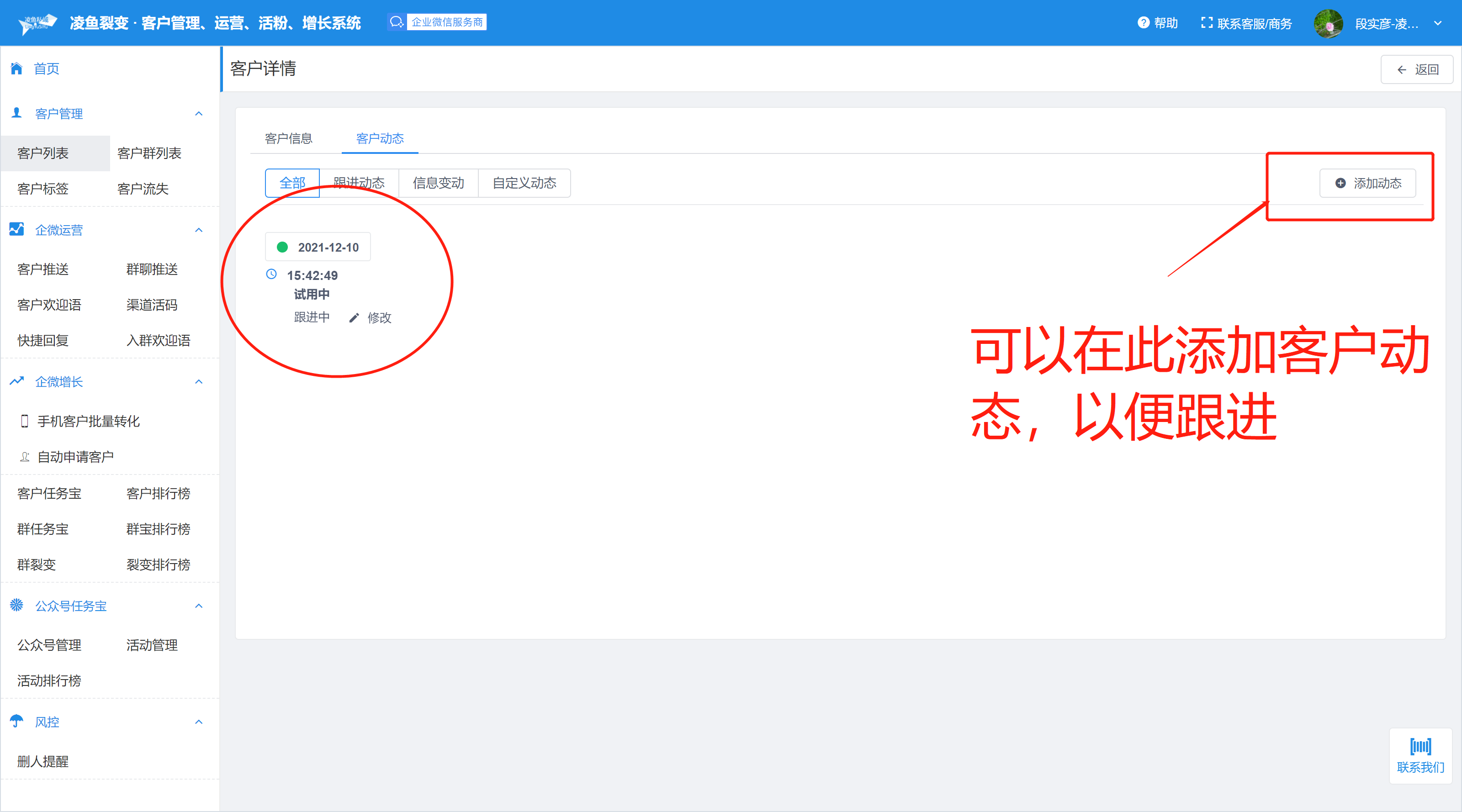Image resolution: width=1462 pixels, height=812 pixels.
Task: Select the 全部 filter option
Action: [x=292, y=183]
